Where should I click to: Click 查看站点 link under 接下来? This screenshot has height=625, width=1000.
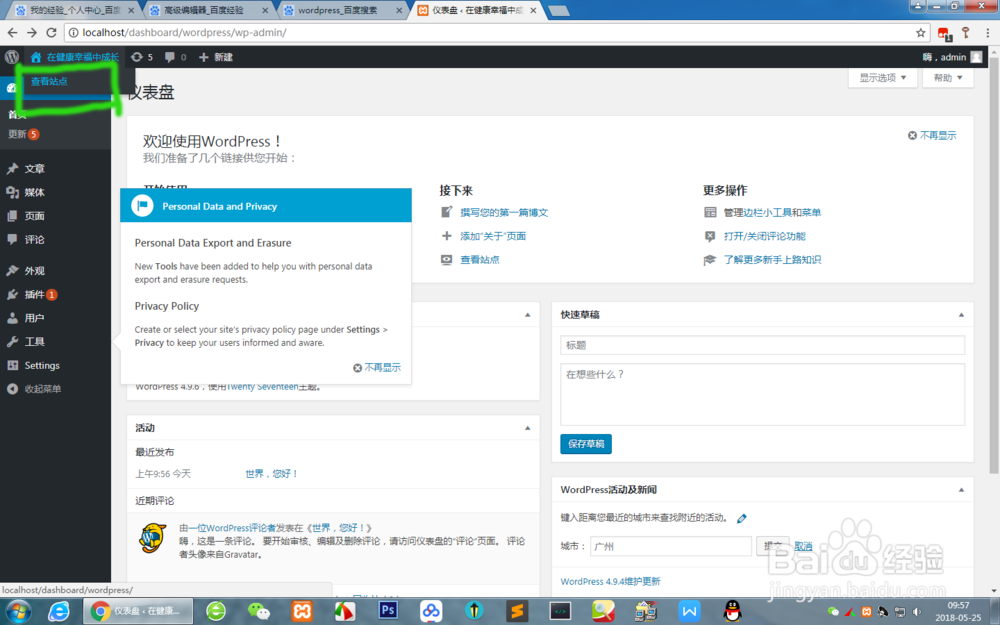pyautogui.click(x=480, y=260)
